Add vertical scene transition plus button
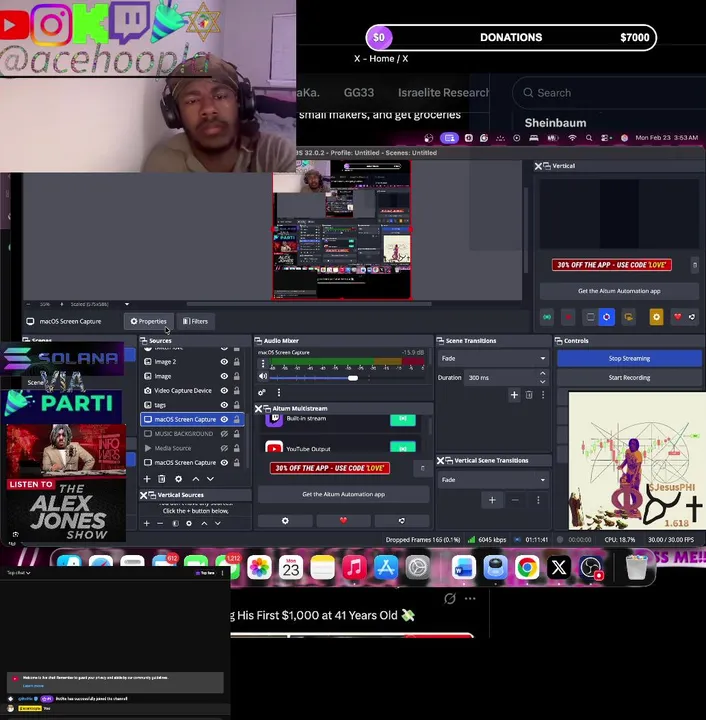This screenshot has width=706, height=720. click(x=492, y=500)
